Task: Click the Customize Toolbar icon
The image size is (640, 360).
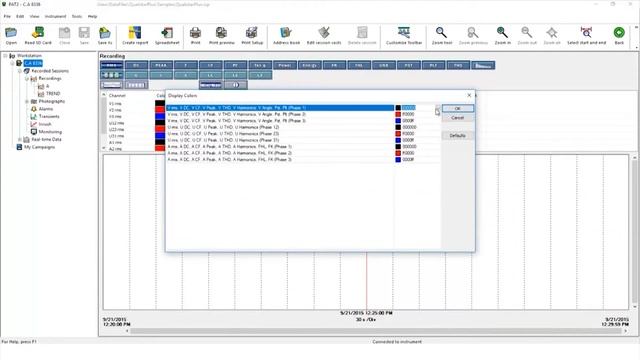Action: (x=404, y=36)
